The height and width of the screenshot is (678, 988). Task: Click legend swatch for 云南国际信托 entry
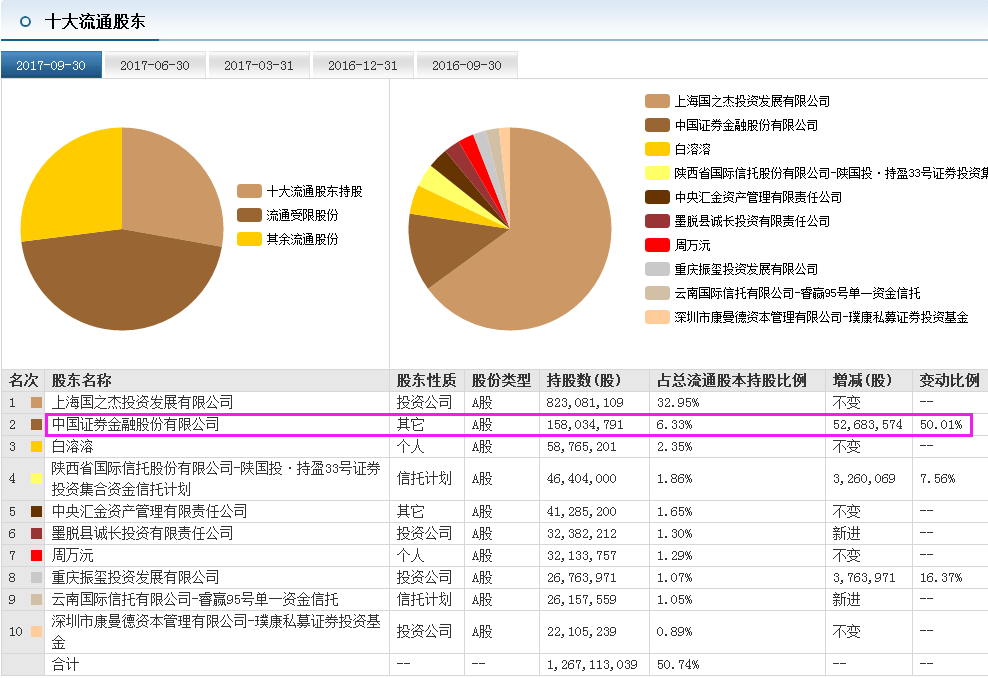pos(657,293)
